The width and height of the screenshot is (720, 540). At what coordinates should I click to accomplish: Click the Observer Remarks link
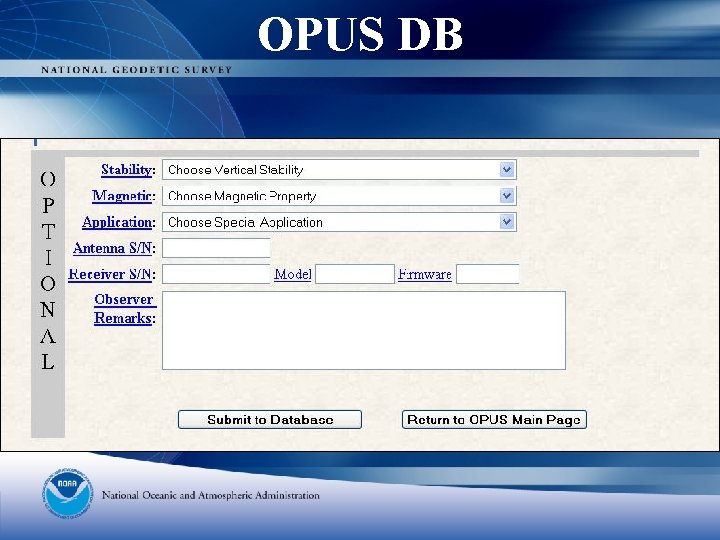tap(124, 309)
